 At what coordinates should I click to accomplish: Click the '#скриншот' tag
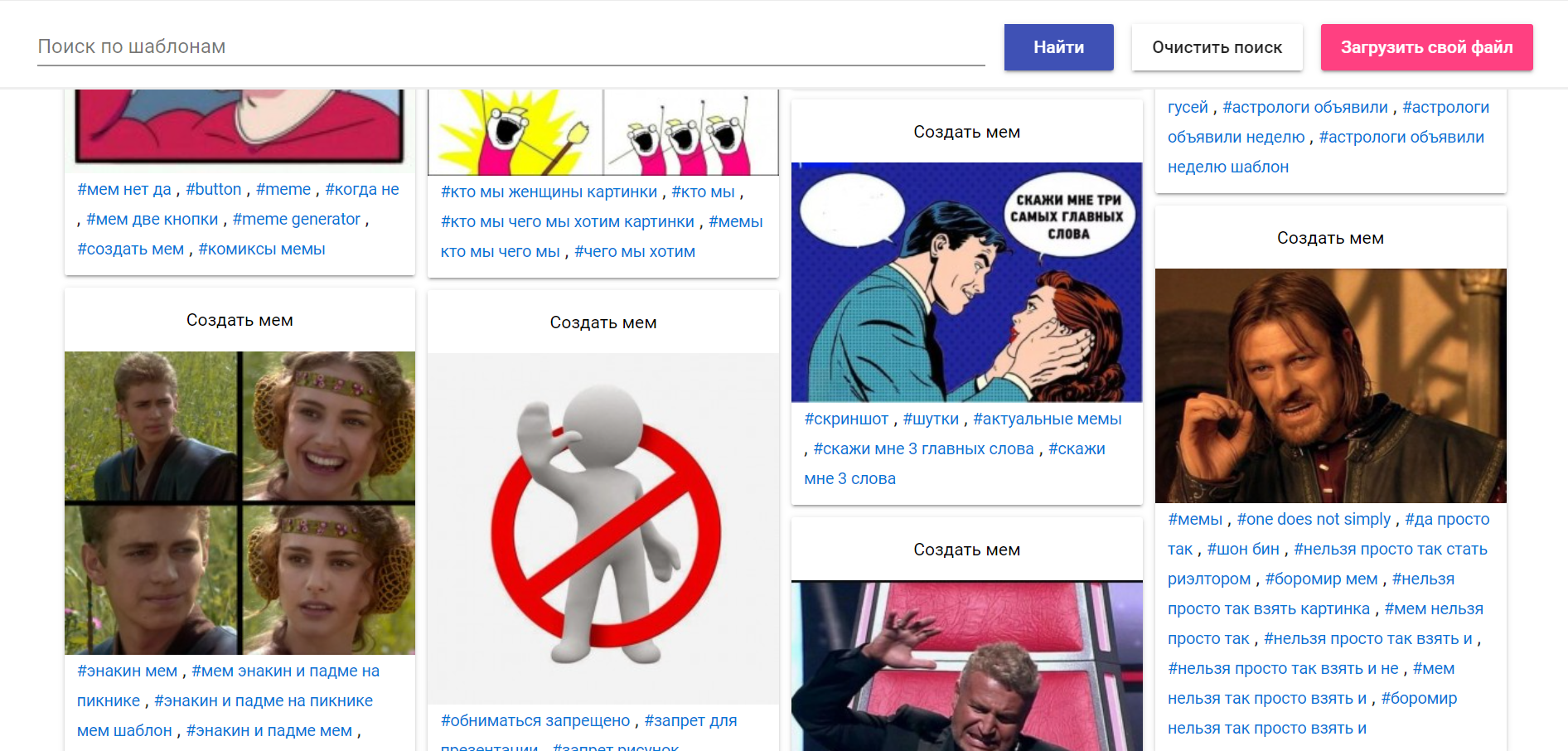846,419
